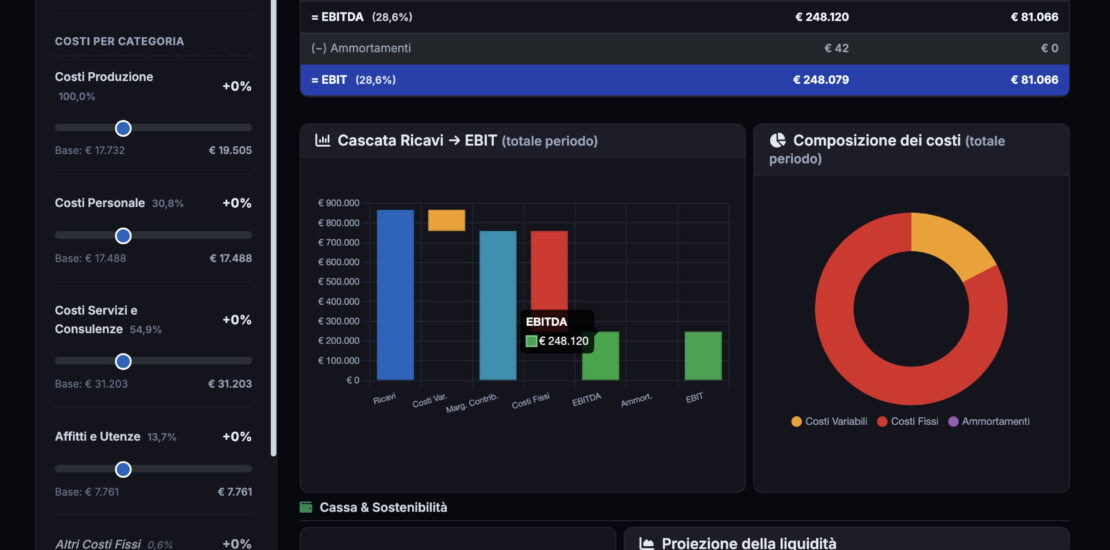Click the Base: € 31.203 text
Image resolution: width=1110 pixels, height=550 pixels.
pos(91,384)
